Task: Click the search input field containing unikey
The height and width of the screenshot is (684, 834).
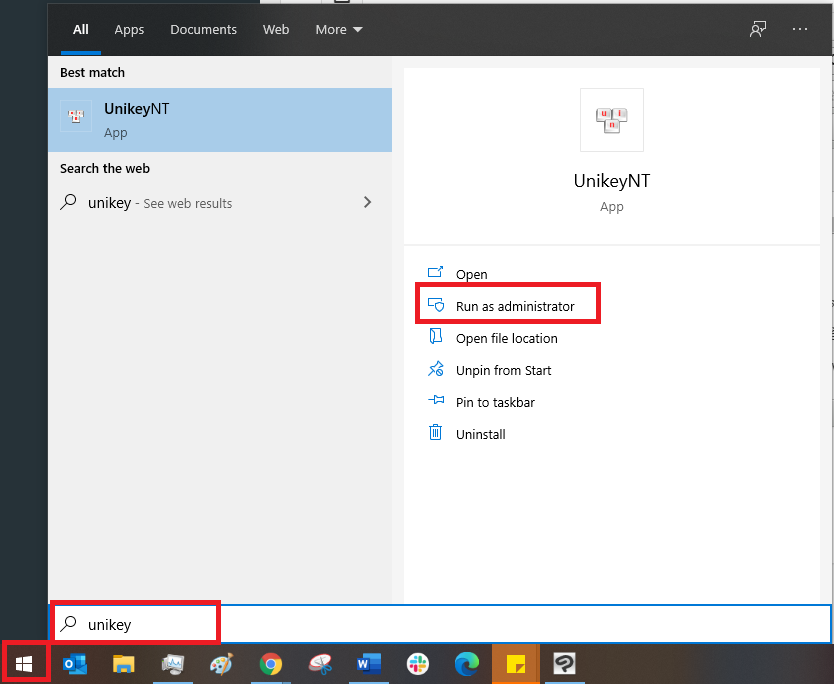Action: [x=441, y=623]
